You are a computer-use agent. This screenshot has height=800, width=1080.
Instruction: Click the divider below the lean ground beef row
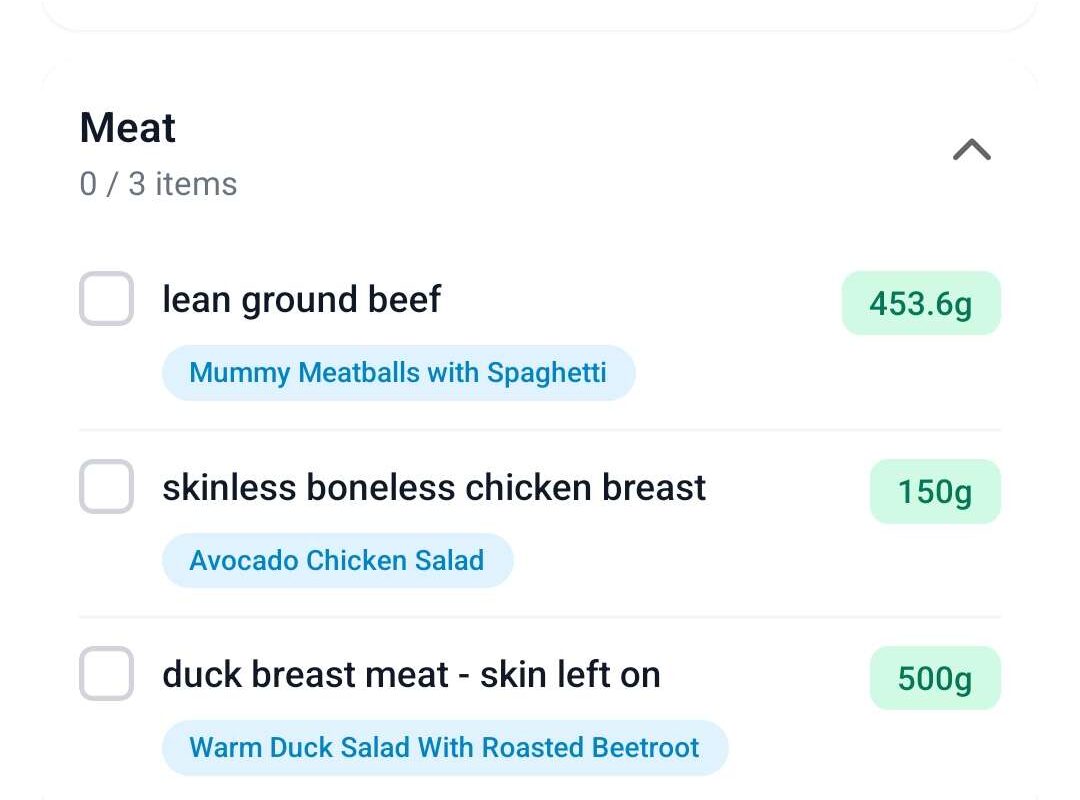pyautogui.click(x=540, y=430)
